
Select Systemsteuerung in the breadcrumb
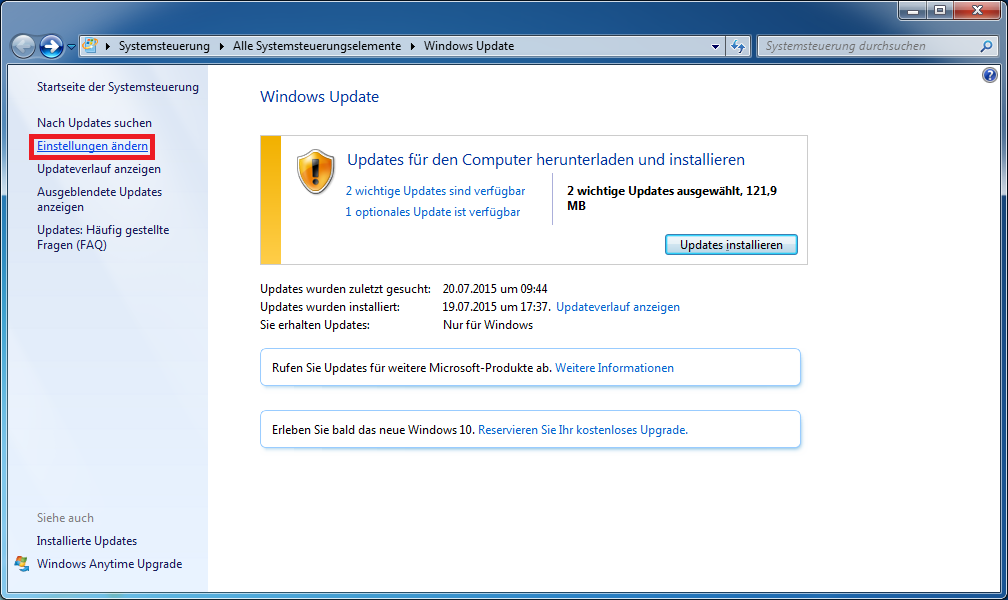(x=164, y=46)
